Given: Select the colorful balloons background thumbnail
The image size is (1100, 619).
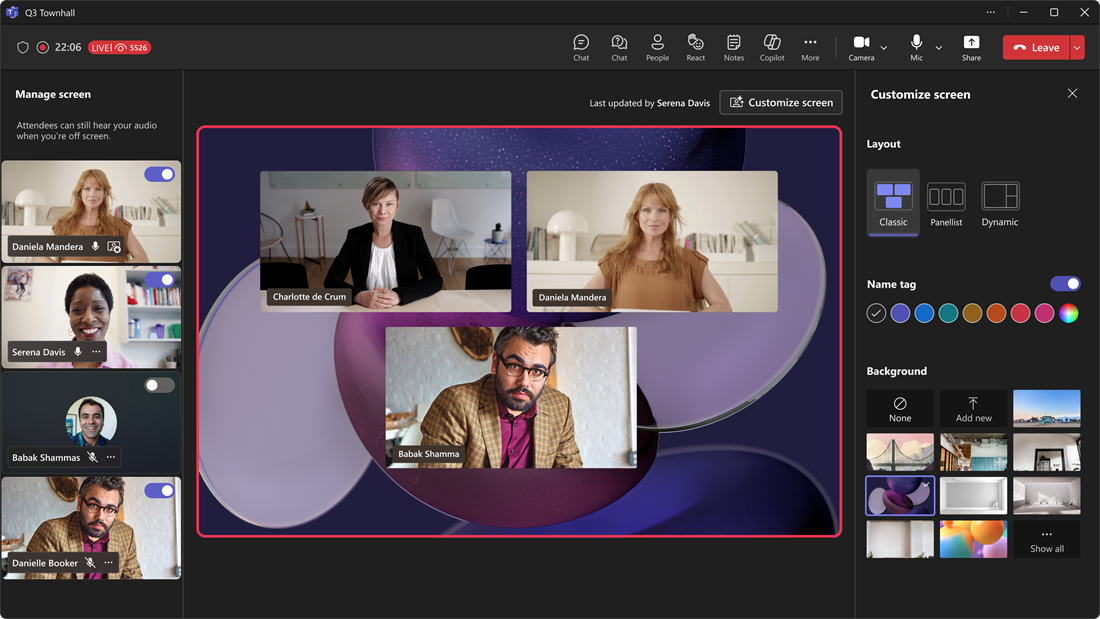Looking at the screenshot, I should pos(974,540).
